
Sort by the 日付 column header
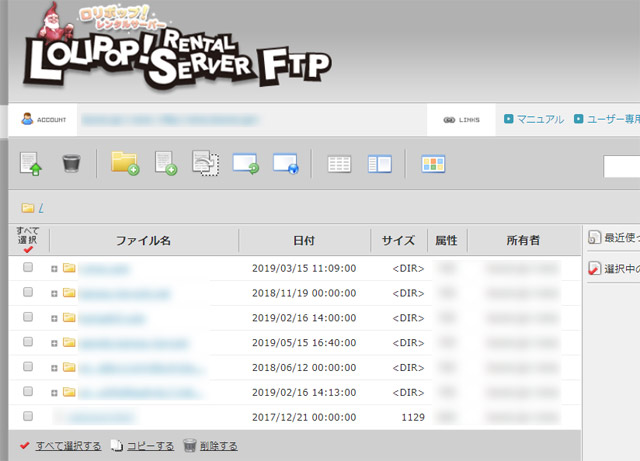coord(304,241)
